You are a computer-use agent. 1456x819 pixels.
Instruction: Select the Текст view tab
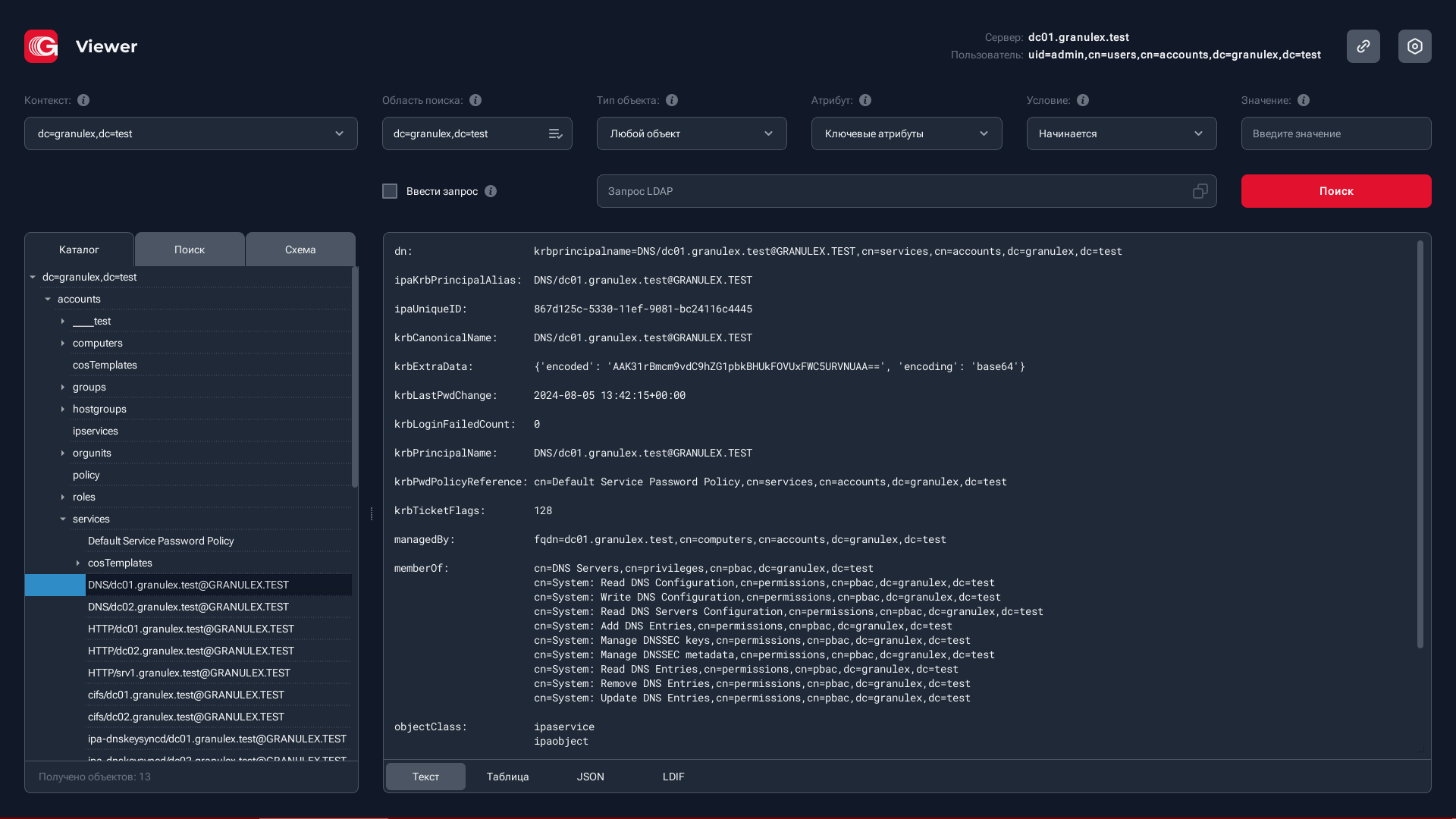click(x=425, y=777)
